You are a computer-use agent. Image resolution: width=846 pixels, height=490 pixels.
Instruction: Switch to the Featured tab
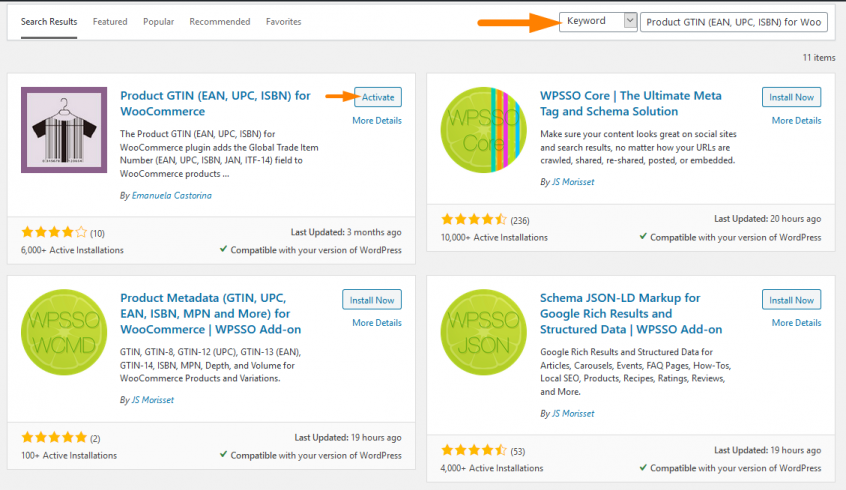point(110,22)
